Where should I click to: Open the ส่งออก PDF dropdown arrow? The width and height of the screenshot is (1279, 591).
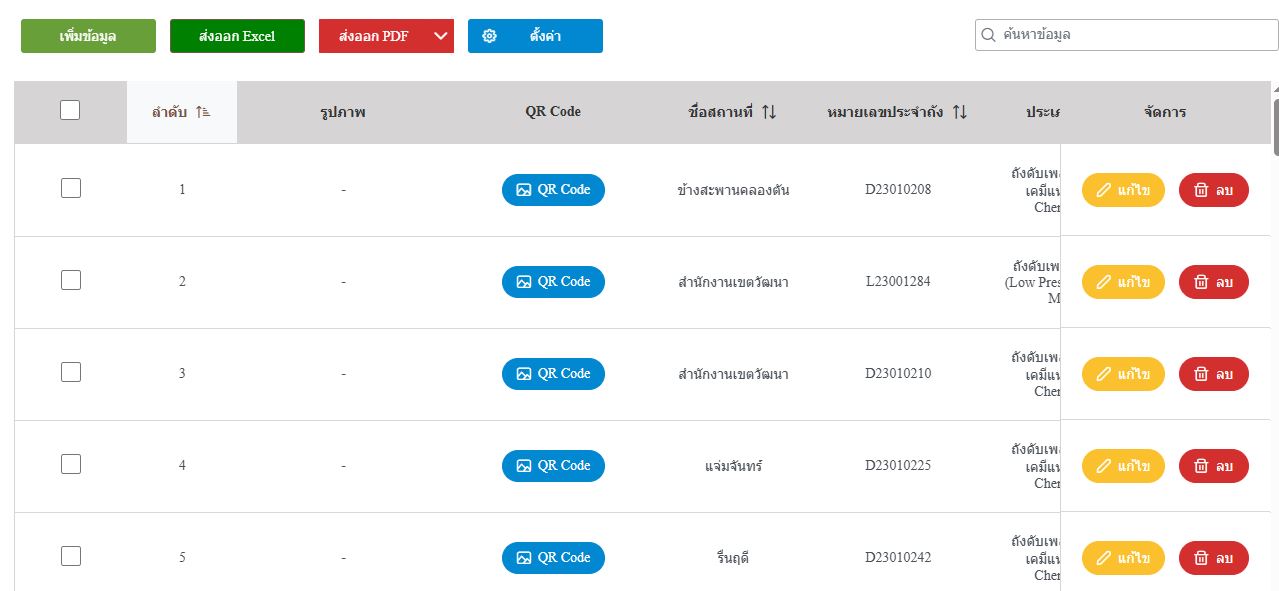(440, 36)
